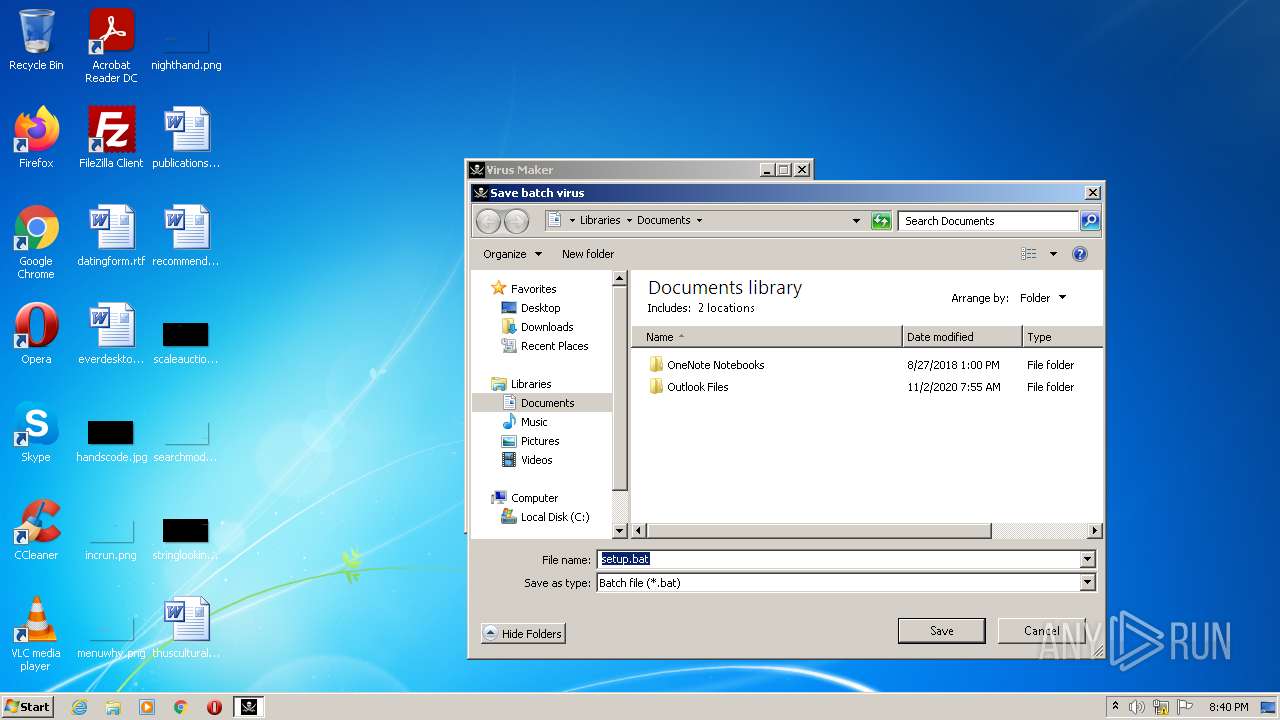Open Save as type combo box
Screen dimensions: 1280x720
846,582
